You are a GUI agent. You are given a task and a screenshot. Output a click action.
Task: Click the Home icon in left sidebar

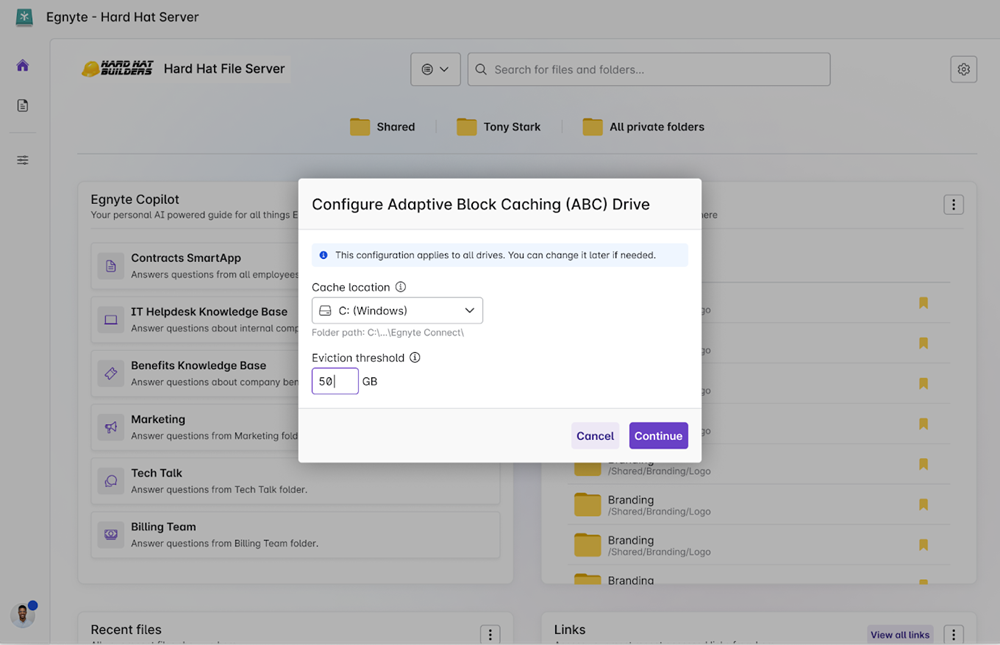click(23, 66)
